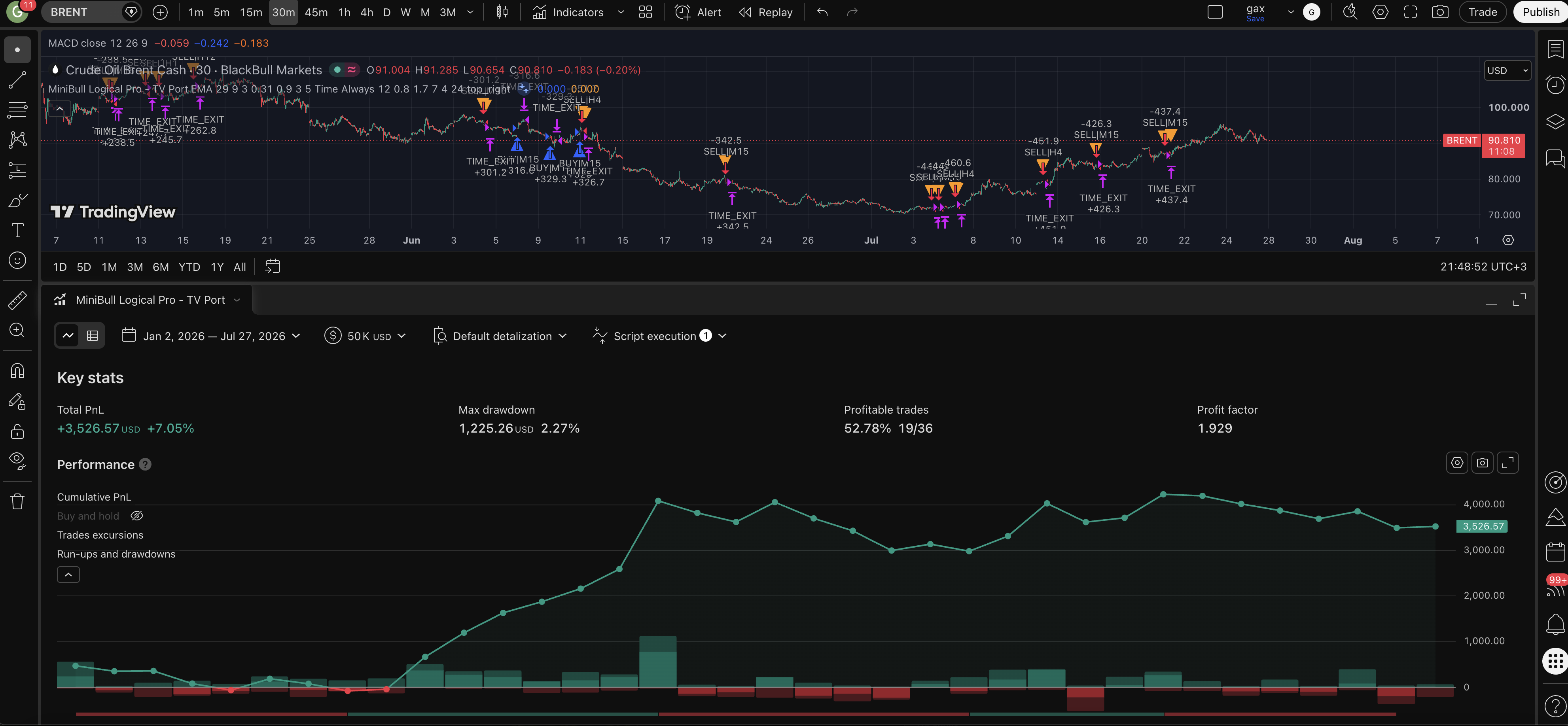
Task: Toggle Buy and hold visibility
Action: (136, 516)
